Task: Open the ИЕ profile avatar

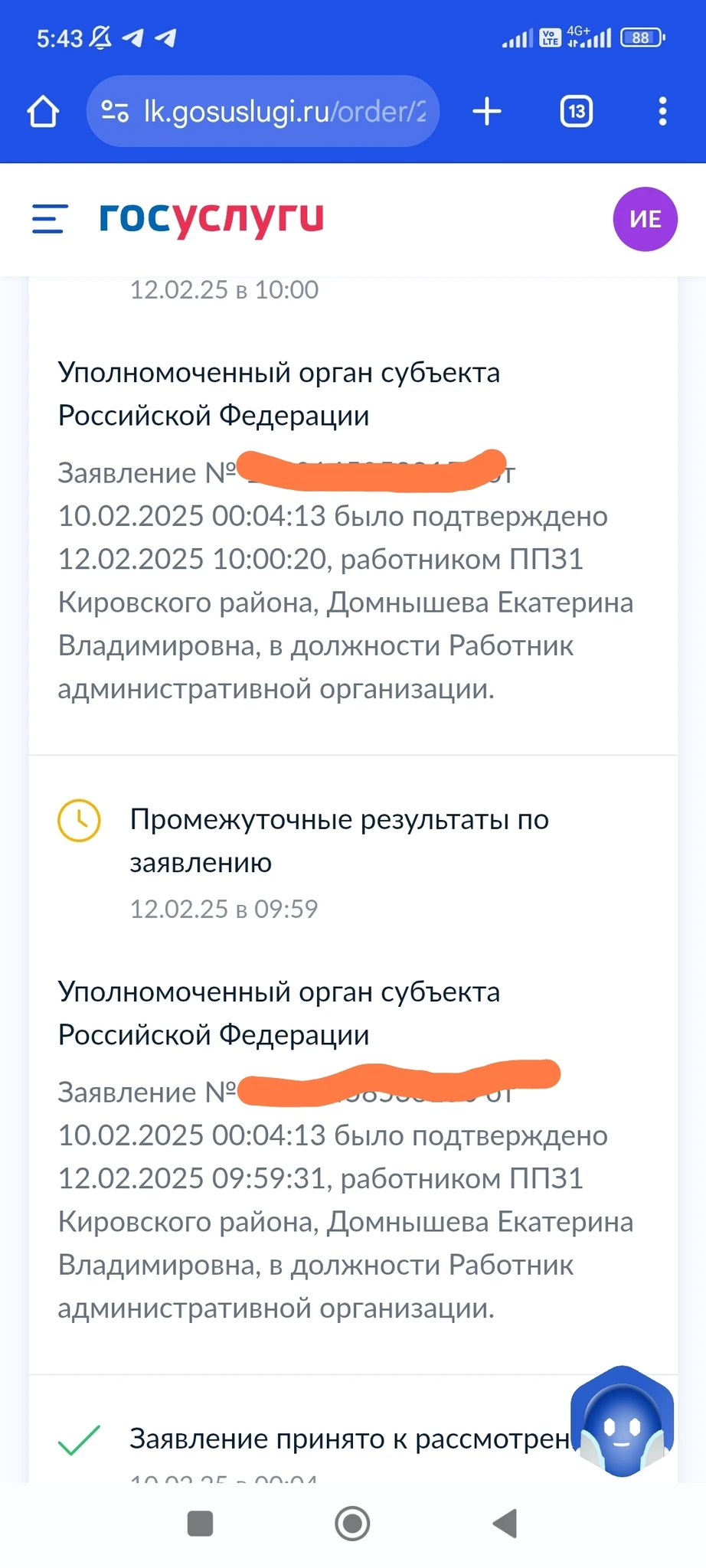Action: [645, 220]
